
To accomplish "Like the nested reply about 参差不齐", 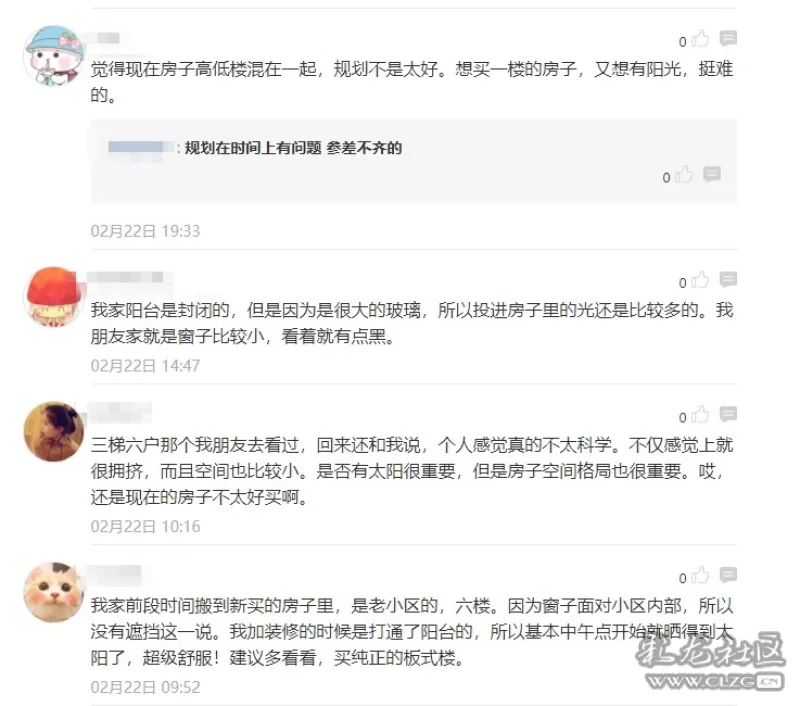I will (x=684, y=174).
